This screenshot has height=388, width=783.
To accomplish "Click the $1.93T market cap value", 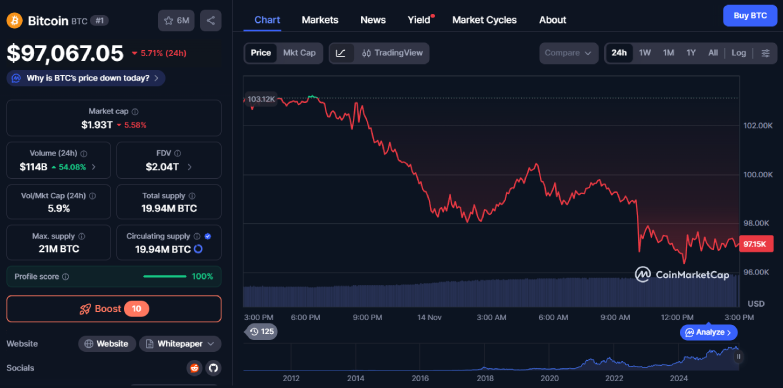I will (x=97, y=125).
